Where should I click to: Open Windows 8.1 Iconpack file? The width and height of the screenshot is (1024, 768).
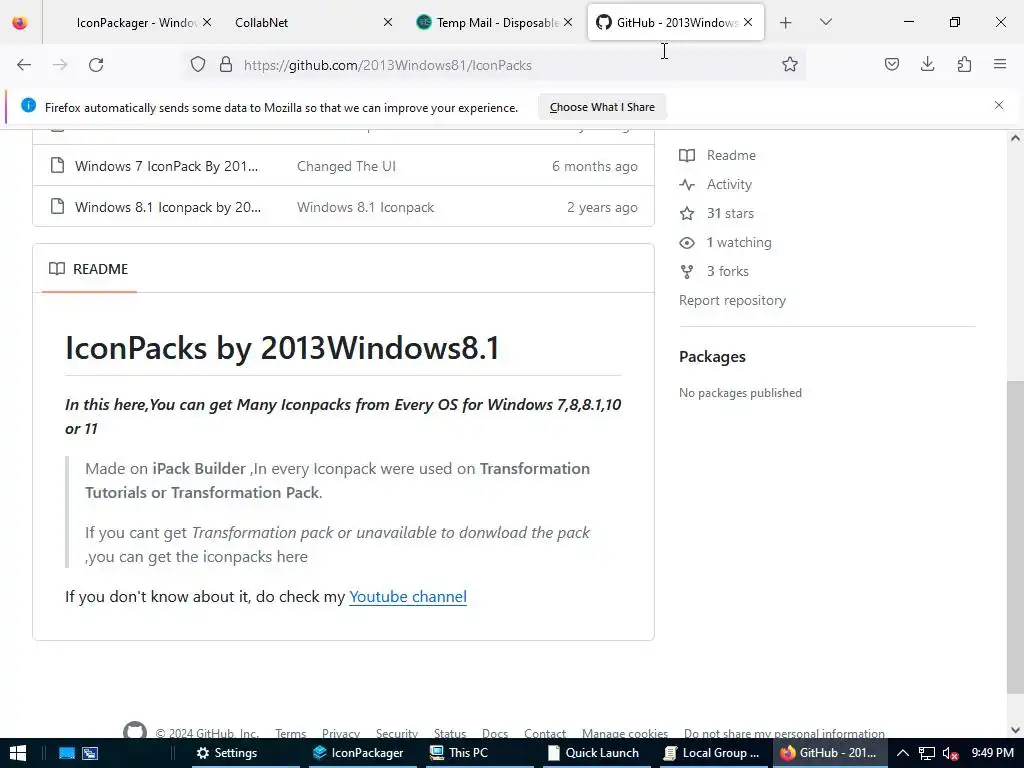coord(168,208)
